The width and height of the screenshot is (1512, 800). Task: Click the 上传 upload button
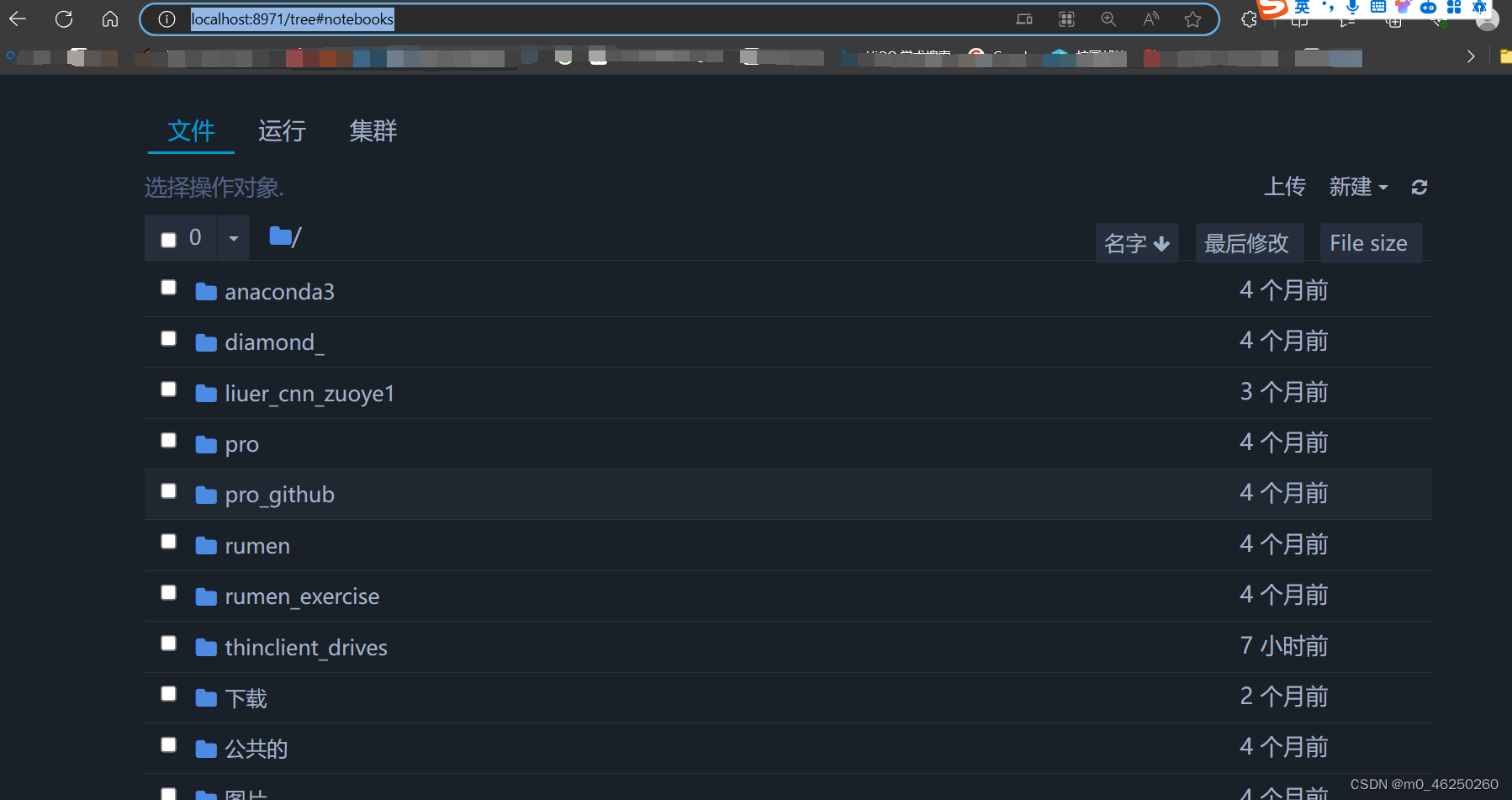(x=1285, y=187)
